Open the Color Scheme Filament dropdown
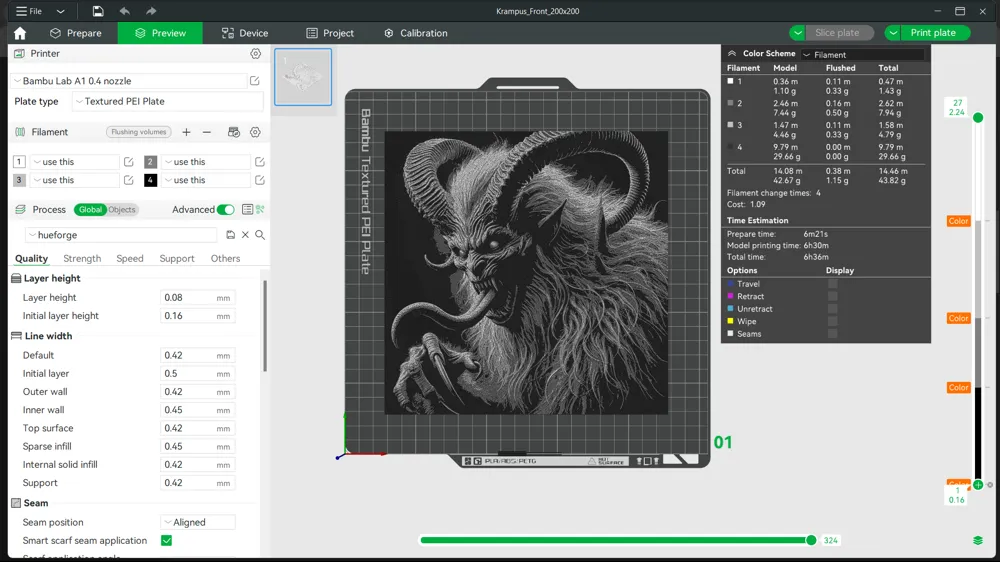The width and height of the screenshot is (1000, 562). pyautogui.click(x=862, y=54)
